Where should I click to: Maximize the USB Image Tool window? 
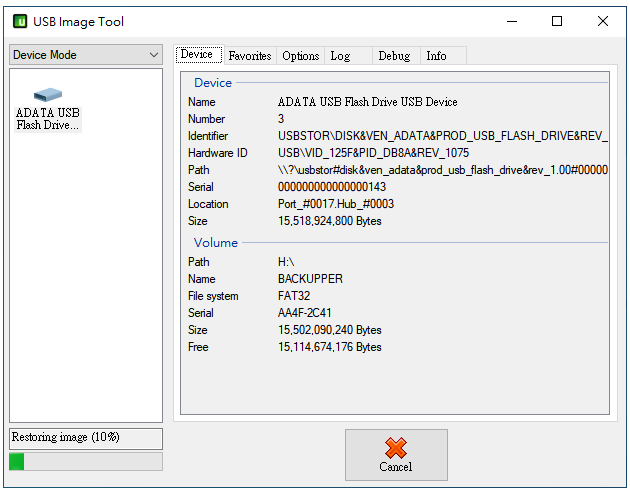[x=557, y=21]
